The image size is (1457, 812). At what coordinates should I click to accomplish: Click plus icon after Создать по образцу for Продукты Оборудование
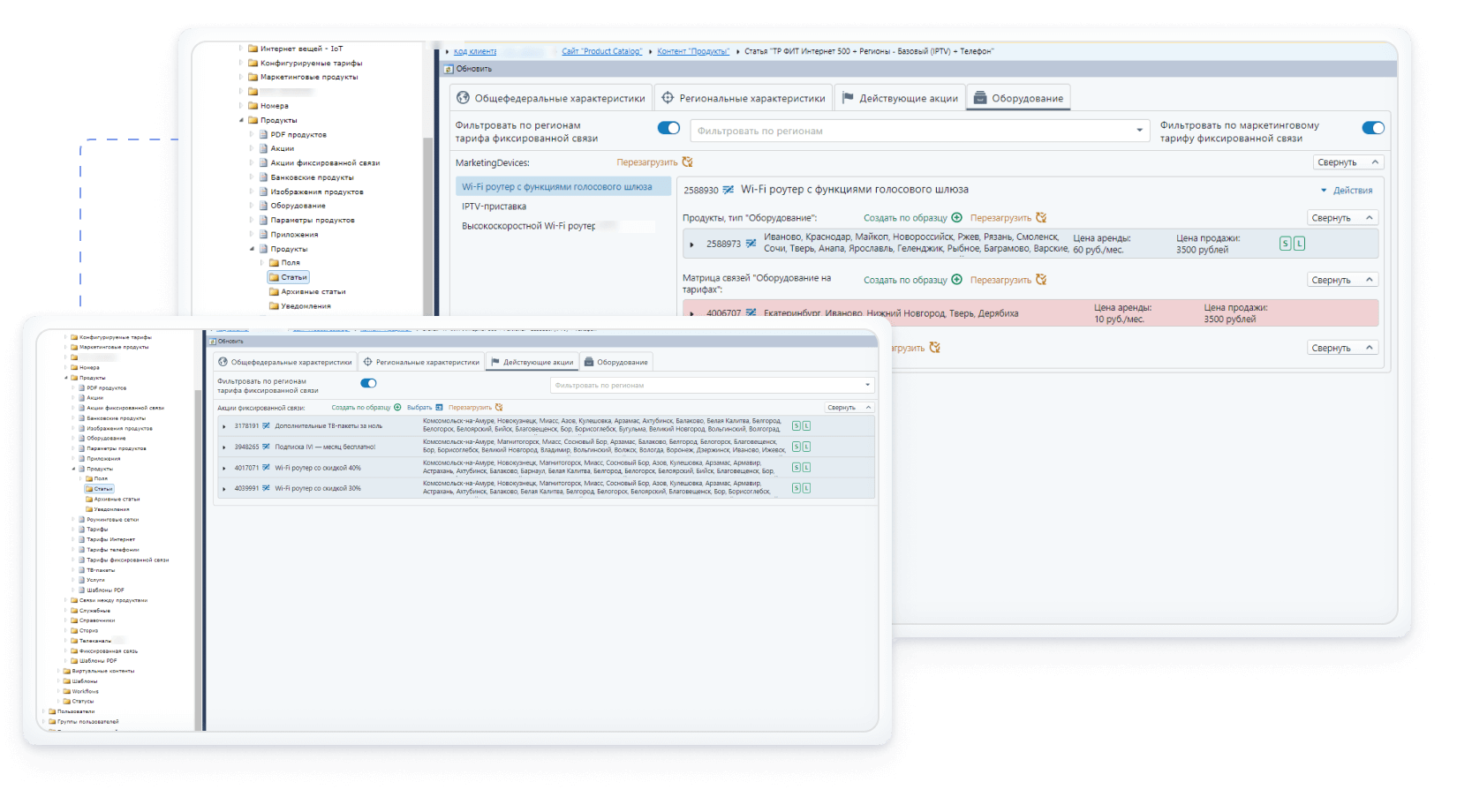point(956,218)
